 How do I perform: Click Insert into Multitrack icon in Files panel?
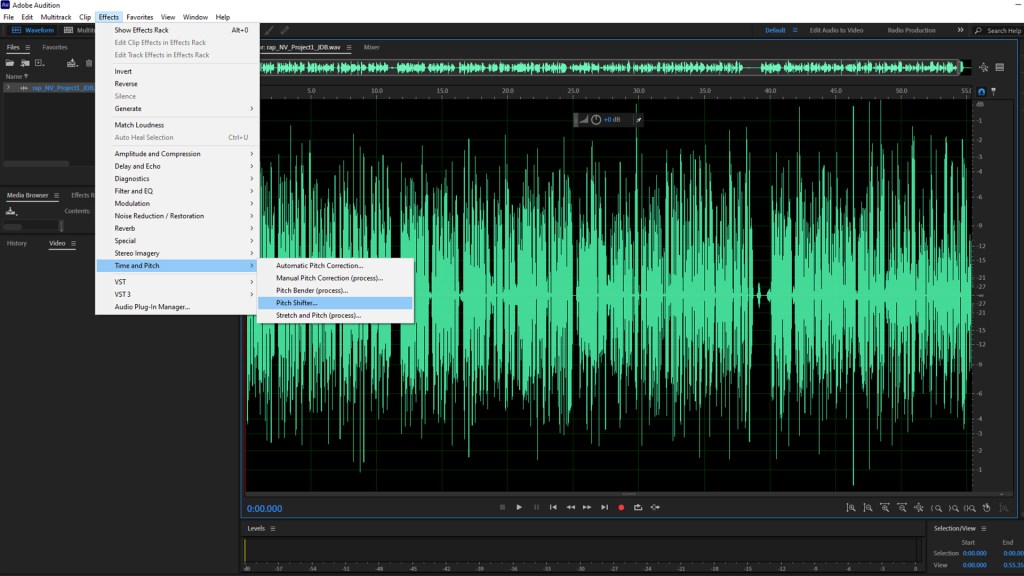[x=72, y=63]
